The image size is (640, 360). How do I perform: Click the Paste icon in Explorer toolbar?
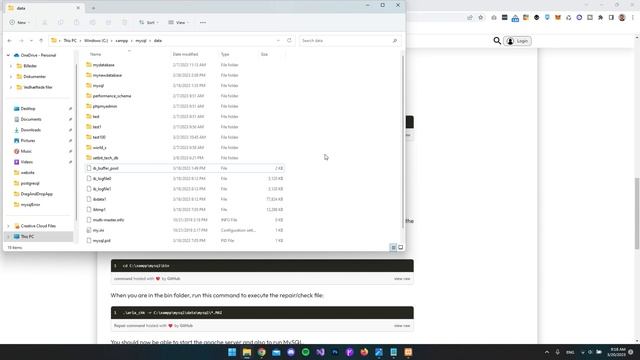click(76, 22)
